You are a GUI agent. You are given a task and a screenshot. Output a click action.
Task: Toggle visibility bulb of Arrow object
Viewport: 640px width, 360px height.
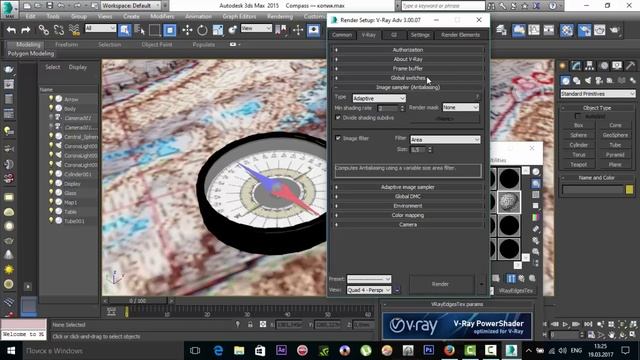pos(51,98)
